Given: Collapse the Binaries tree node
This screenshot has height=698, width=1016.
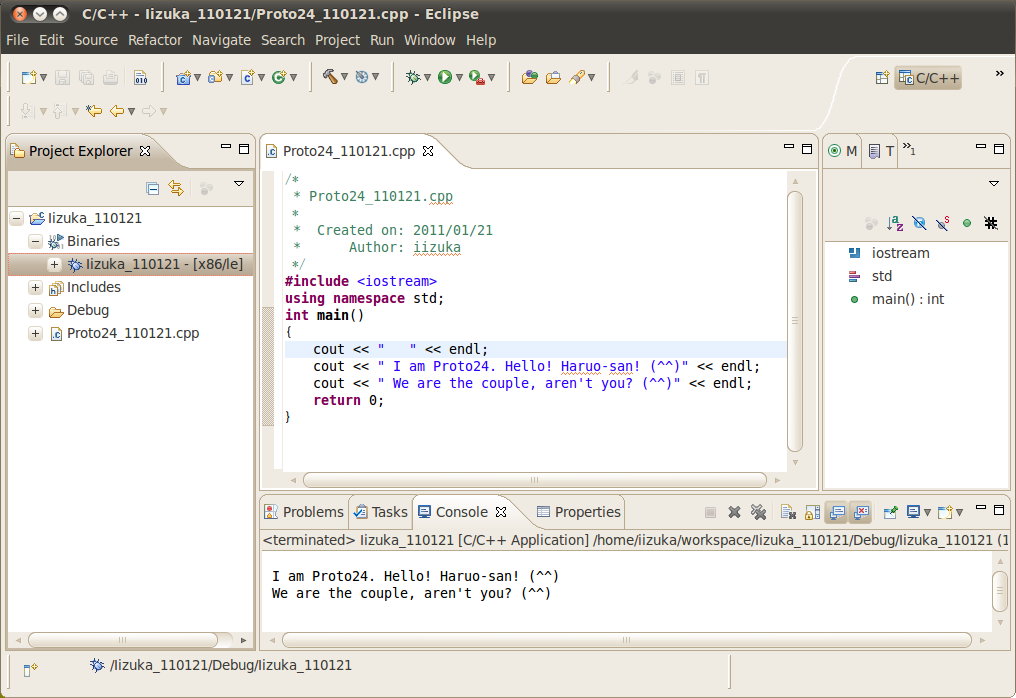Looking at the screenshot, I should pos(36,242).
